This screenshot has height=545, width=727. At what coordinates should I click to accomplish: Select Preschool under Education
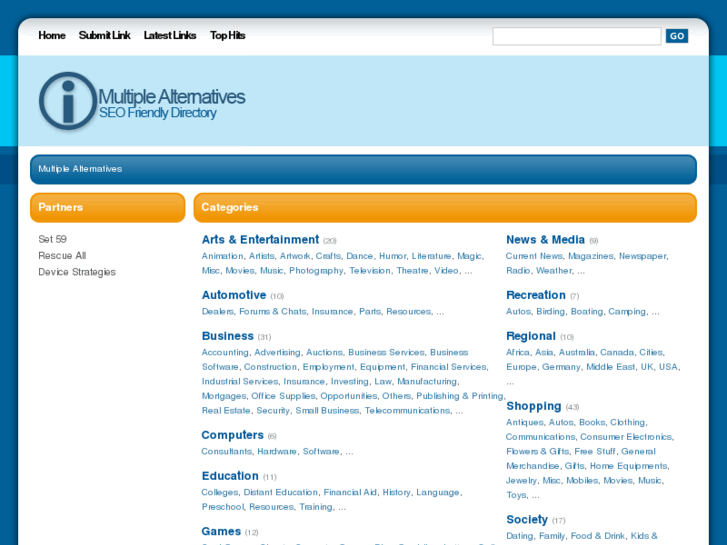(223, 507)
